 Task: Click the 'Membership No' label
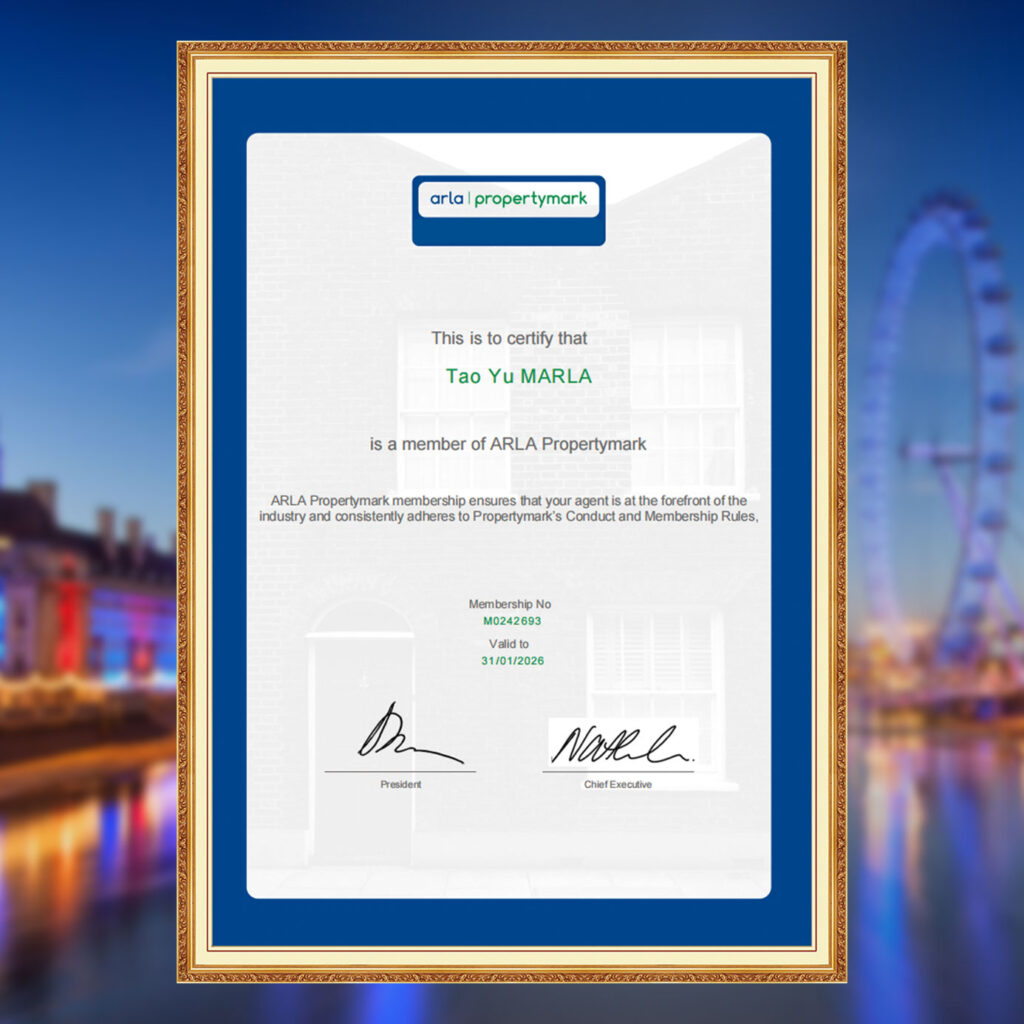click(x=509, y=604)
